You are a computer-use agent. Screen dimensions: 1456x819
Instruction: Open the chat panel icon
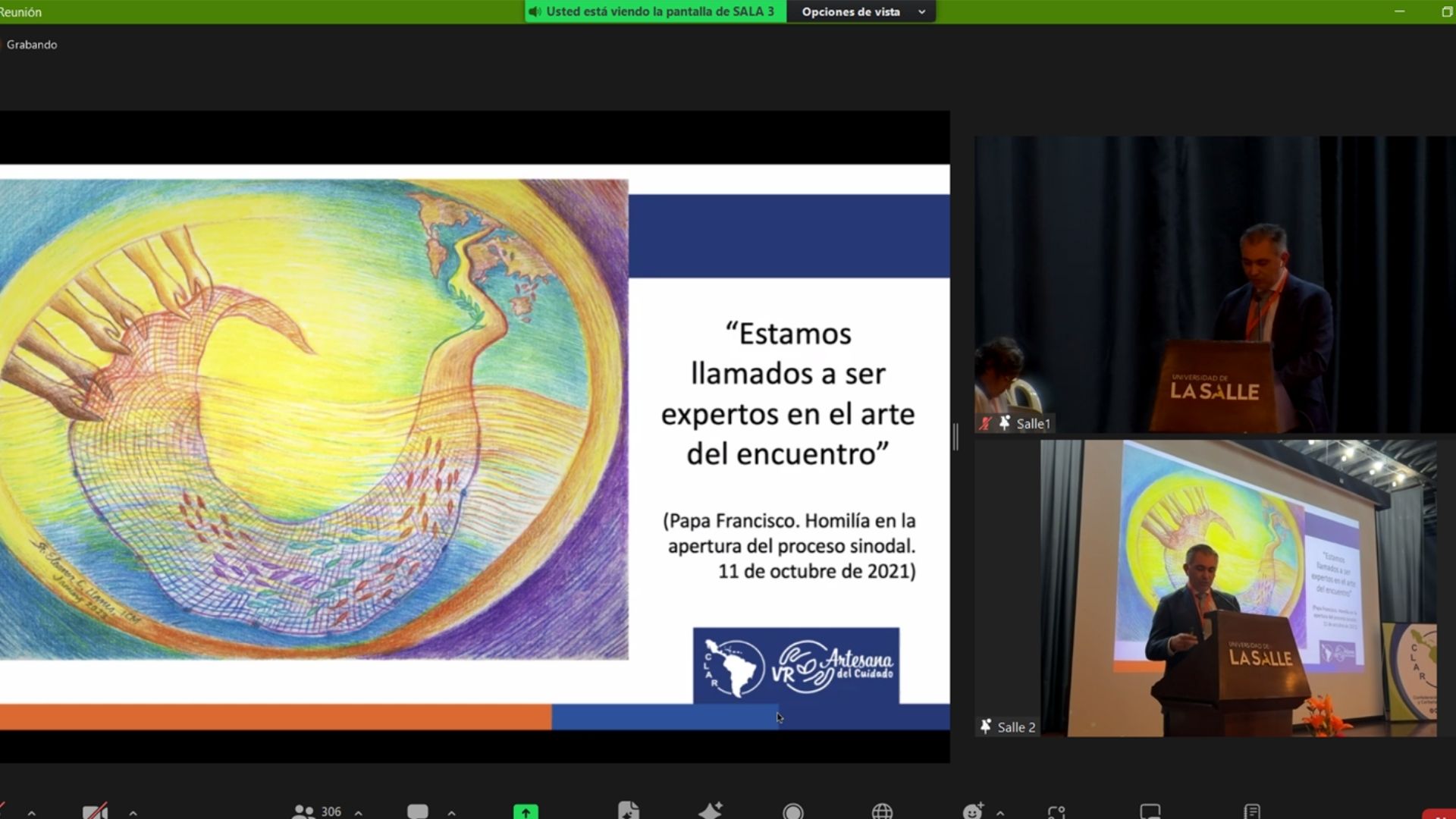coord(417,811)
